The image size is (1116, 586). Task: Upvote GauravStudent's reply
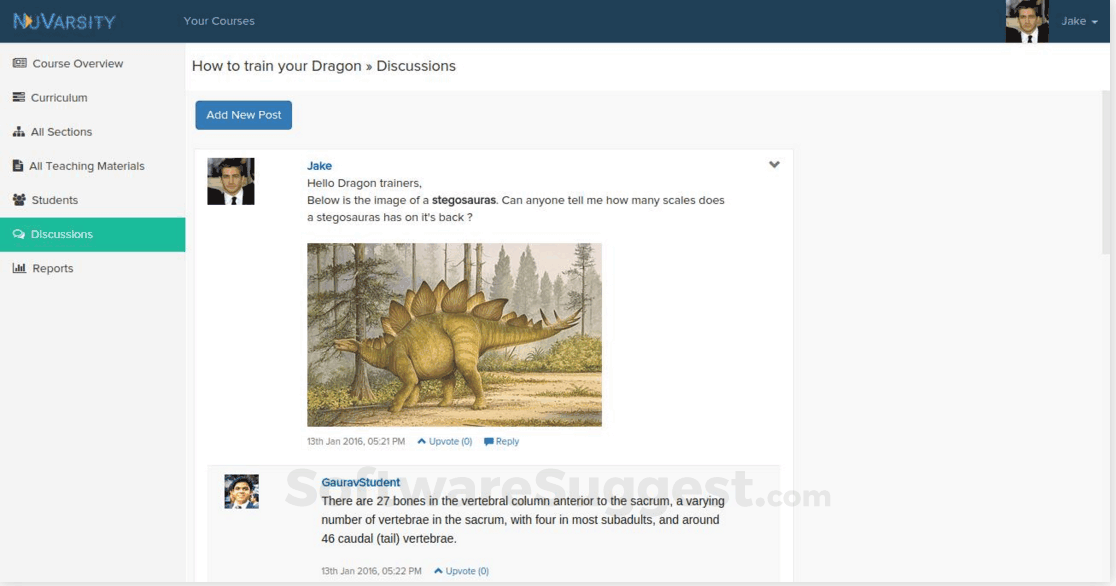[461, 570]
